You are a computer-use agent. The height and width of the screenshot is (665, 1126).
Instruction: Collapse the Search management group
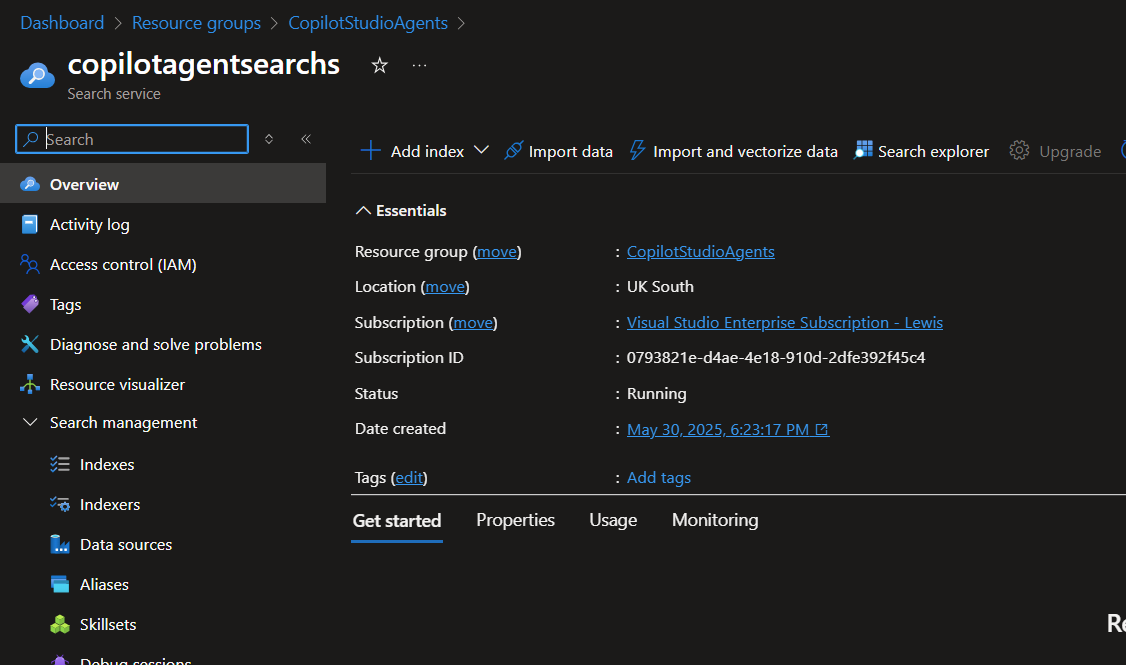(x=30, y=422)
